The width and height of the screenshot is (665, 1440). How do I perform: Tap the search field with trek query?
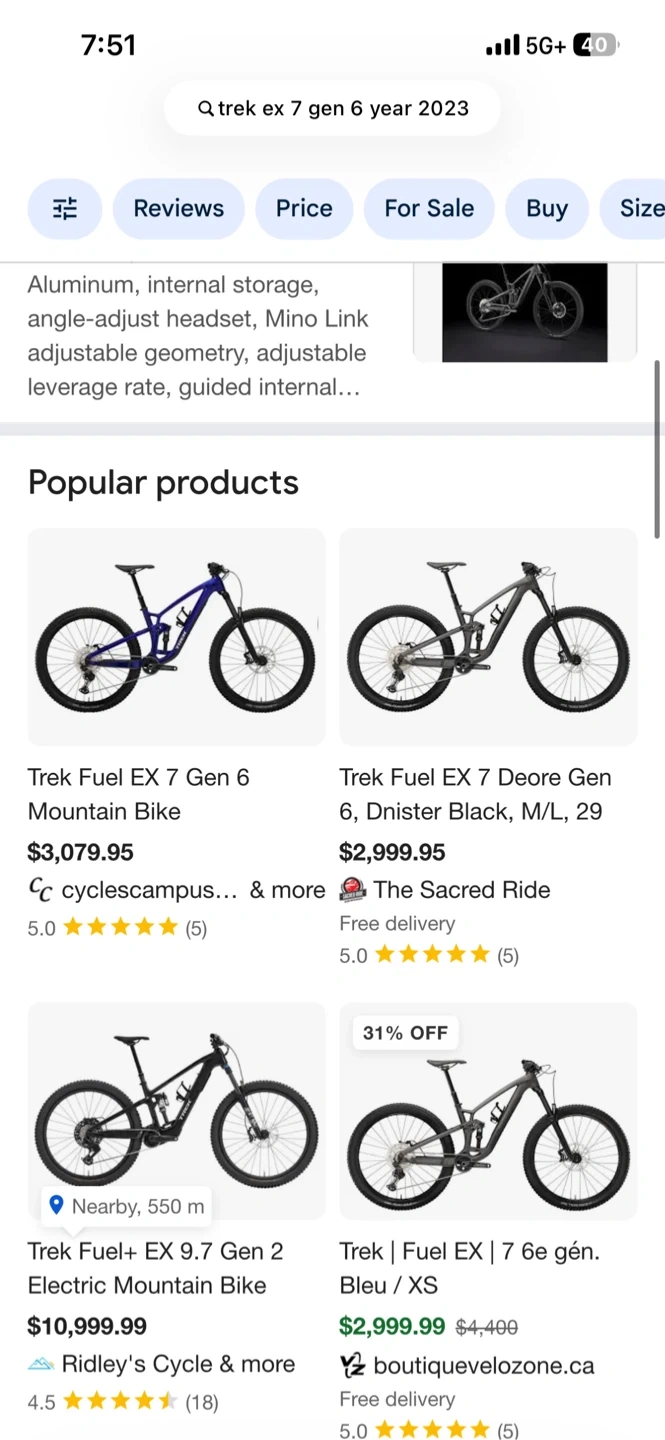pos(332,109)
